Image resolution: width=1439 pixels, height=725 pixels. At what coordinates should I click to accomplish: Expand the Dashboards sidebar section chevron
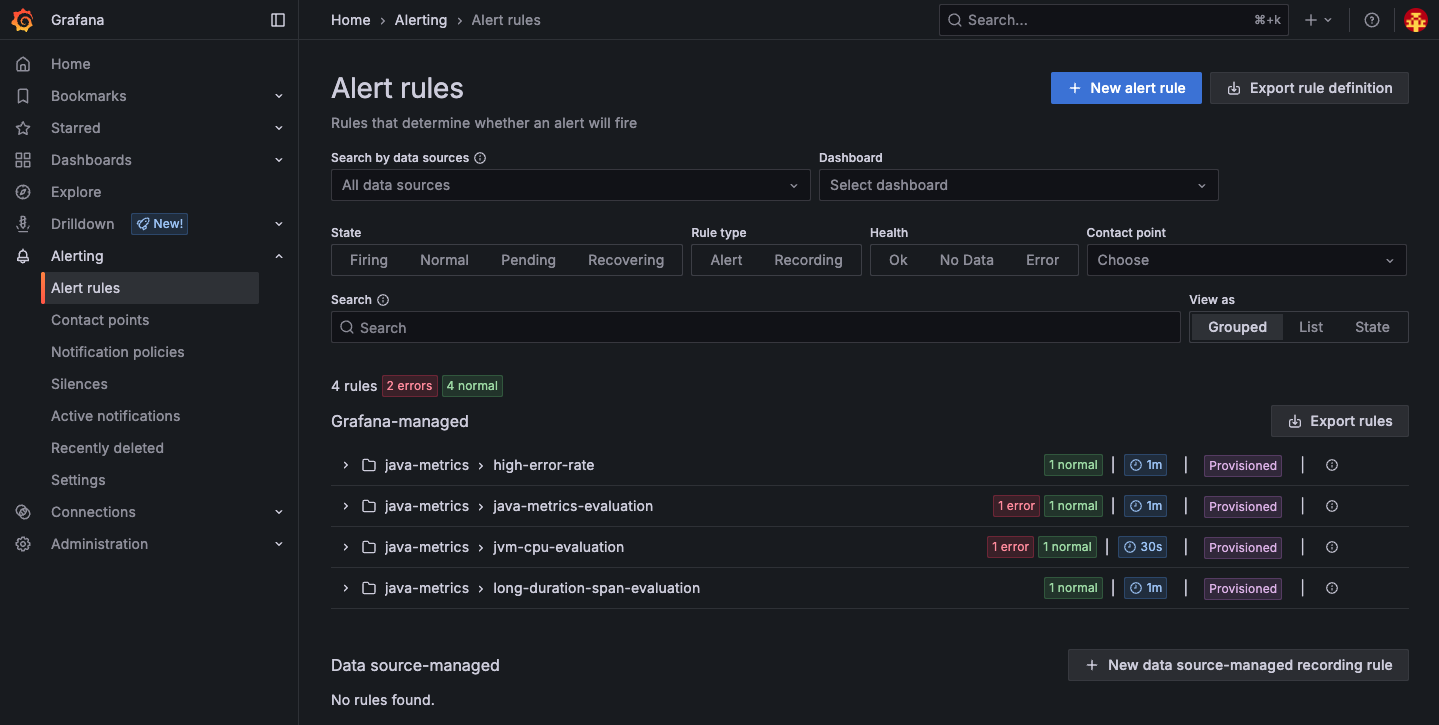[279, 160]
